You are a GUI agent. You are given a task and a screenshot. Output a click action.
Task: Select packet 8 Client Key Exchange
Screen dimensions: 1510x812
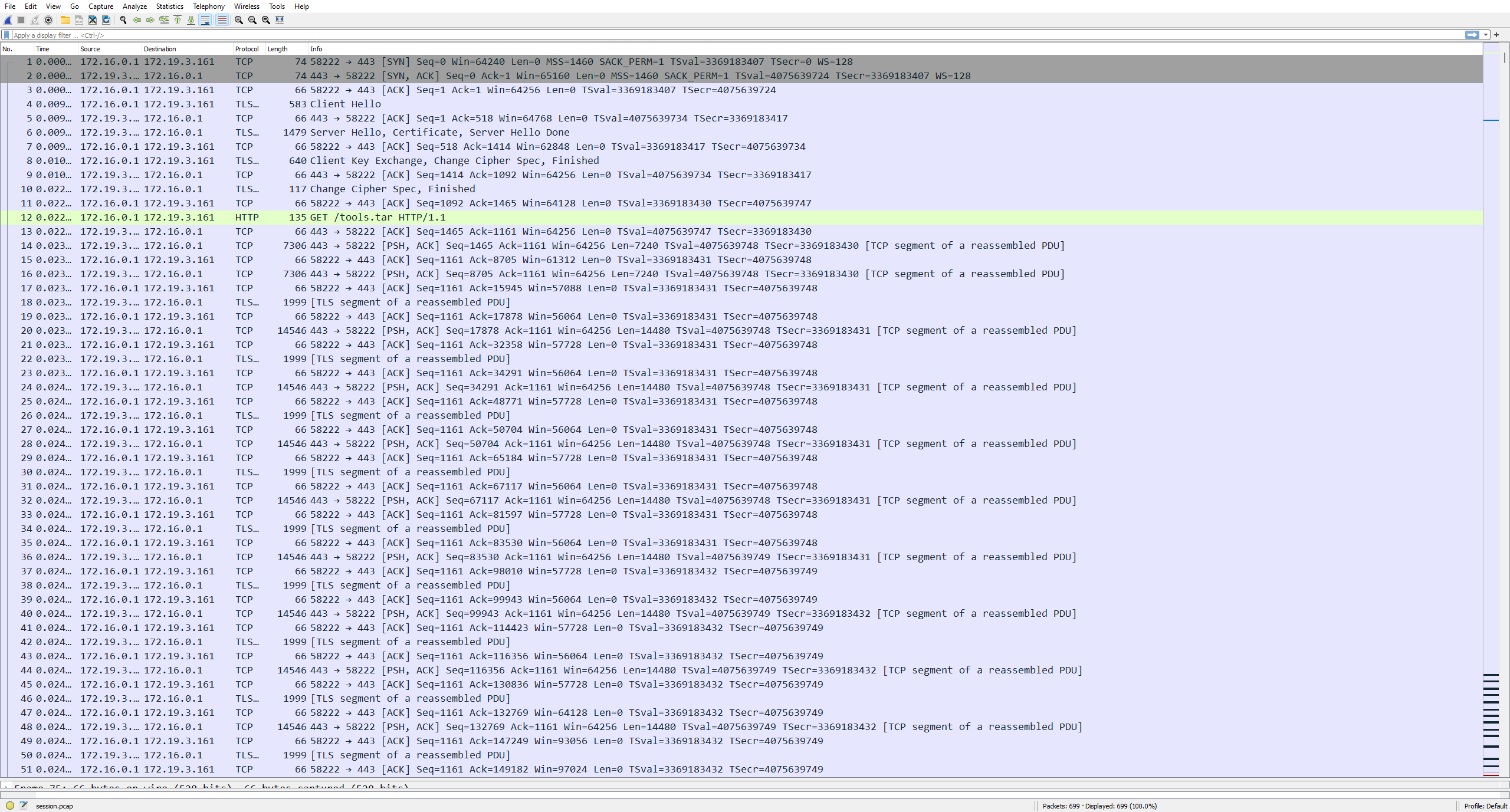pyautogui.click(x=741, y=161)
